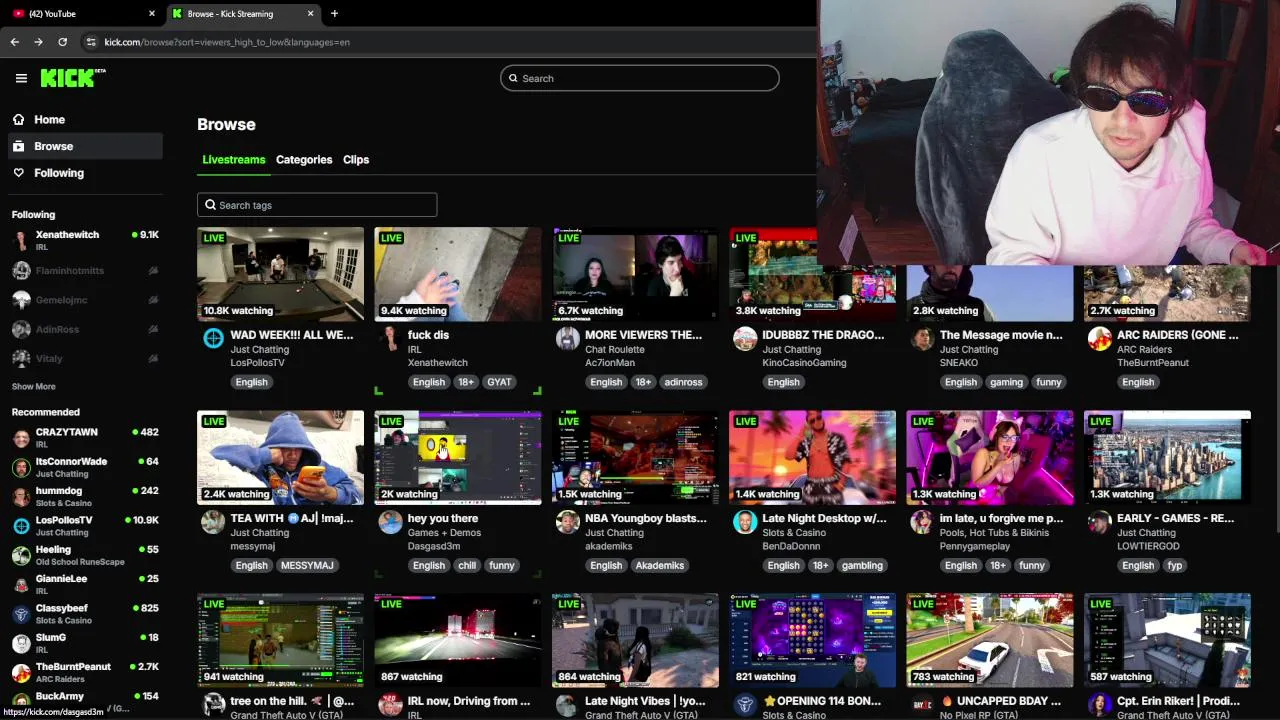
Task: Click SlumG avatar in Recommended
Action: [x=21, y=643]
